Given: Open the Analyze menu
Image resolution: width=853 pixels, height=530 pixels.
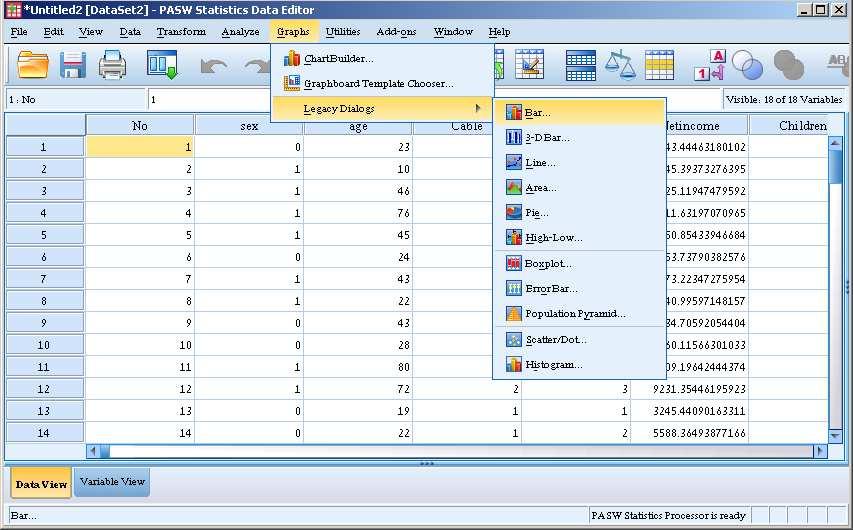Looking at the screenshot, I should pos(240,32).
